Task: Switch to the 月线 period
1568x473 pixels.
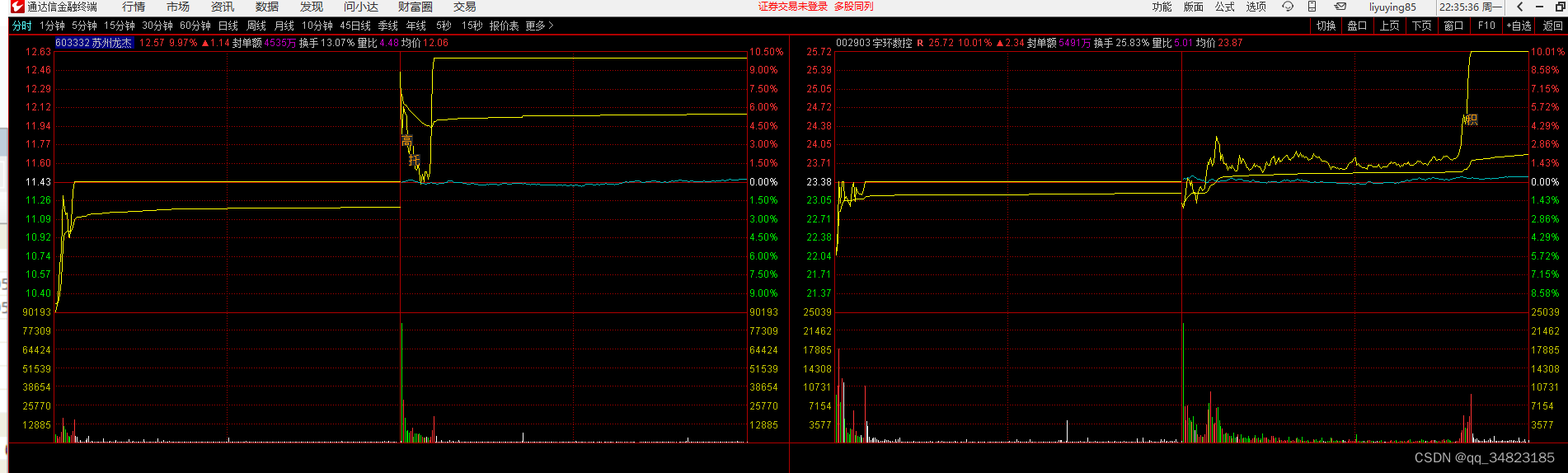Action: (284, 26)
